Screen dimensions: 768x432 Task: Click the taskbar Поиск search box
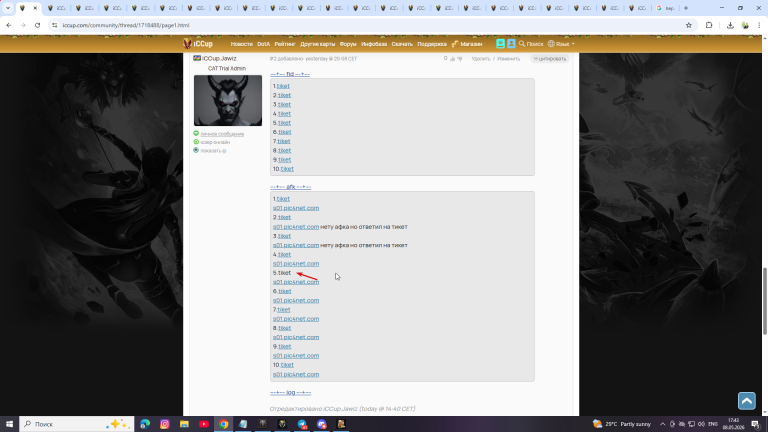point(76,424)
